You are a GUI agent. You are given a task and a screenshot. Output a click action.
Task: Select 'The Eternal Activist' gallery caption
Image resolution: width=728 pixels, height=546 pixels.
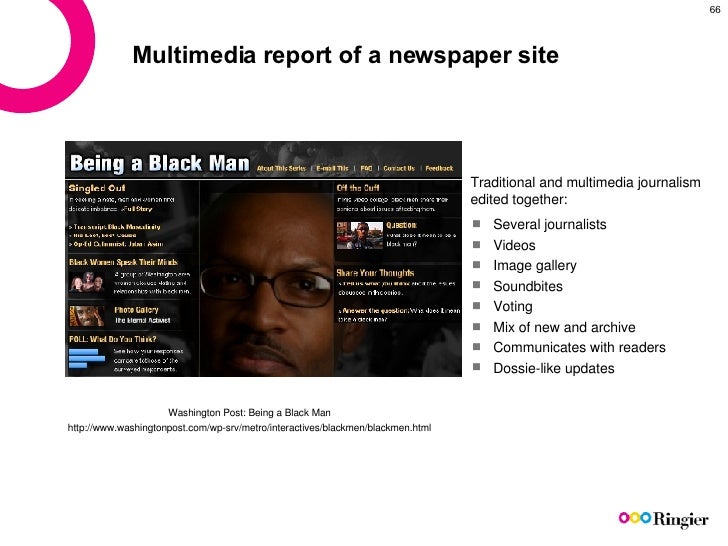(x=143, y=320)
